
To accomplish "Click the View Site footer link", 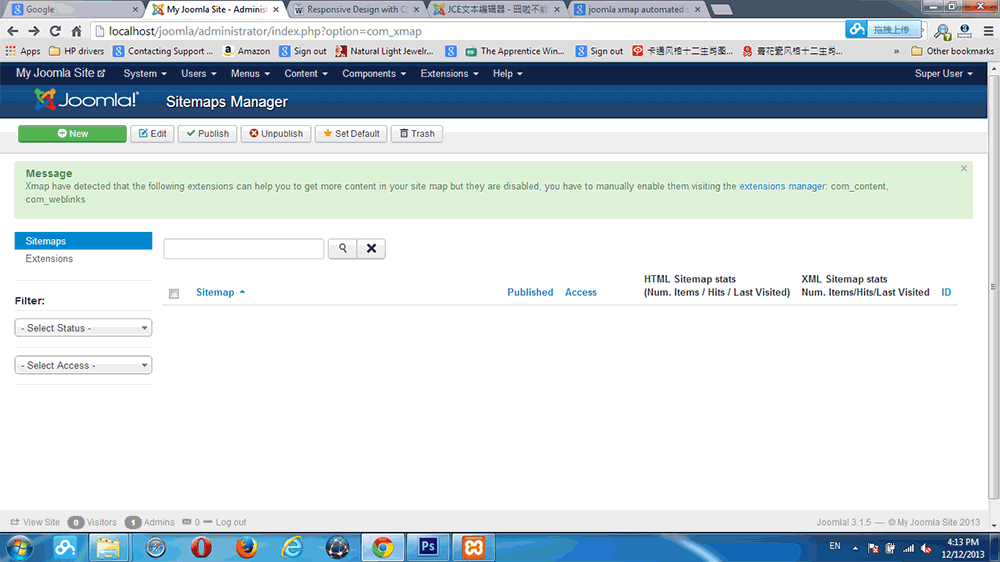I will [35, 522].
